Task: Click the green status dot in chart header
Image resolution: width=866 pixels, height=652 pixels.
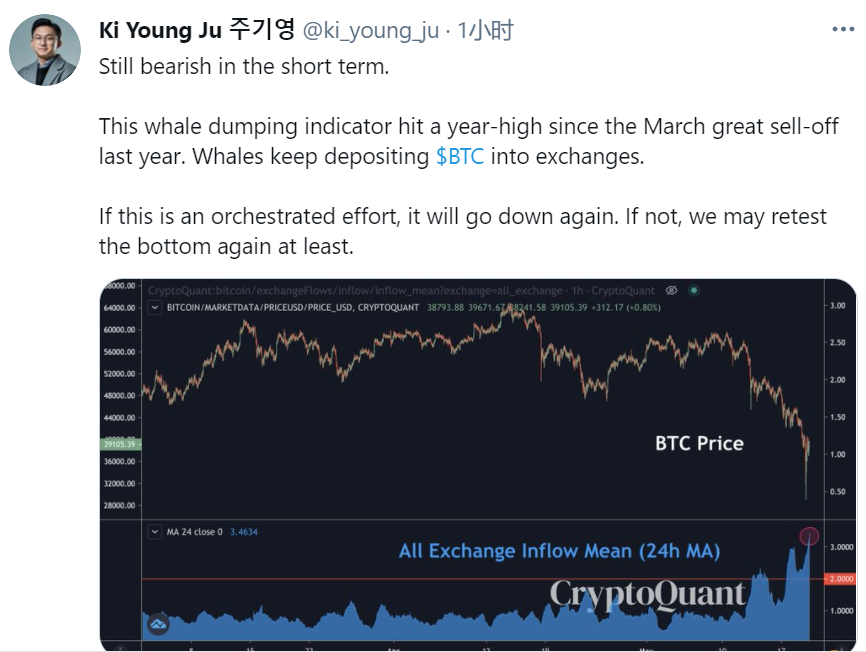Action: click(694, 290)
